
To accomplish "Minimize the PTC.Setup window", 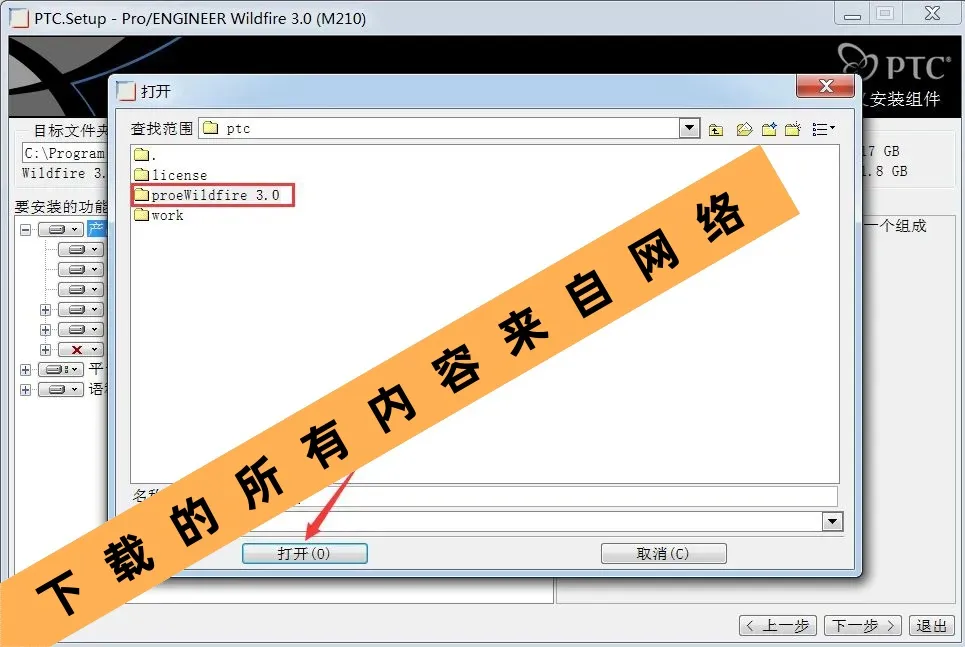I will [852, 14].
